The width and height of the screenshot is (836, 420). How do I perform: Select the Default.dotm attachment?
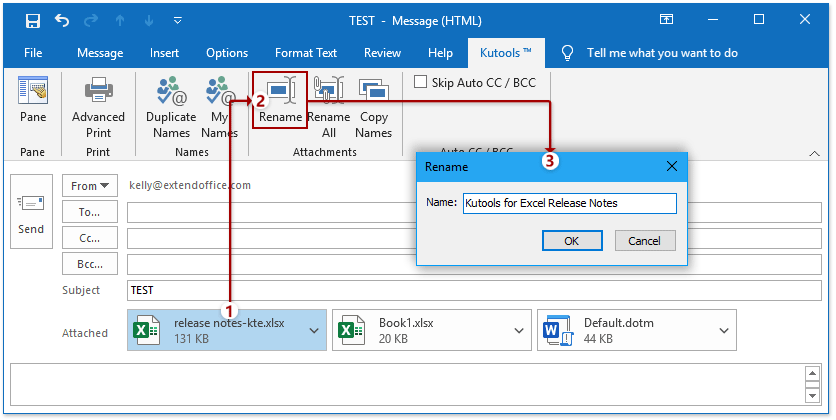pyautogui.click(x=637, y=330)
